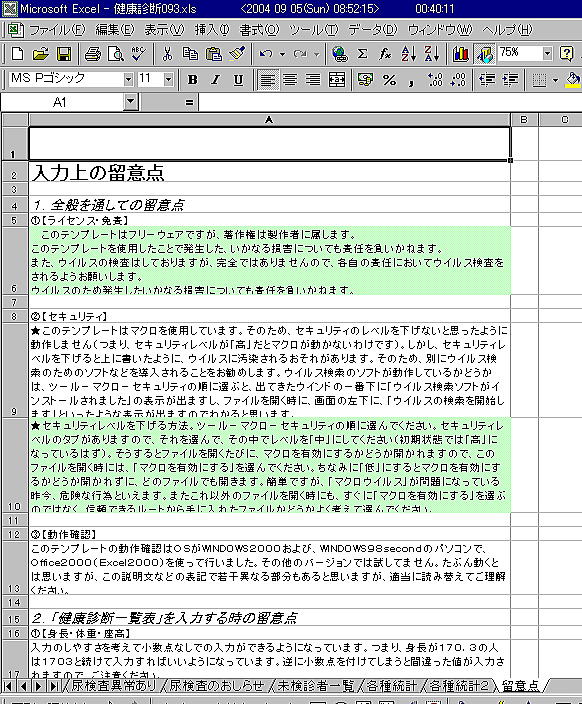Save the workbook with the floppy disk icon

coord(64,54)
